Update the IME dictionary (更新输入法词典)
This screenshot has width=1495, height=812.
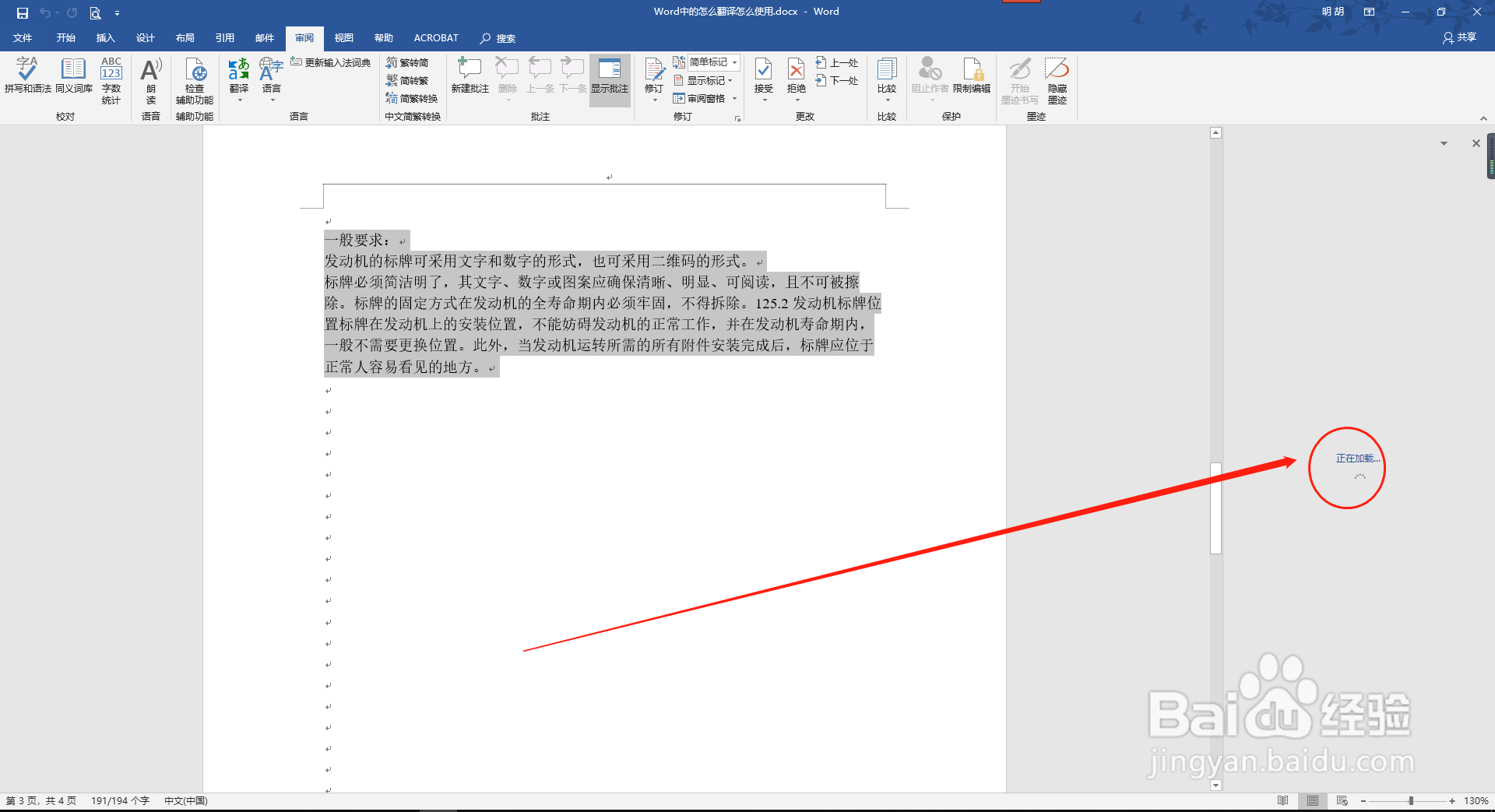331,62
